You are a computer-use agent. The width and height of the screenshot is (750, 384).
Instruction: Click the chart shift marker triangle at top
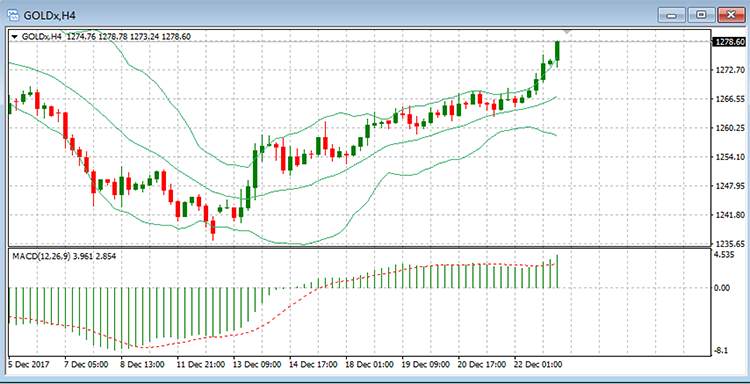(x=567, y=32)
